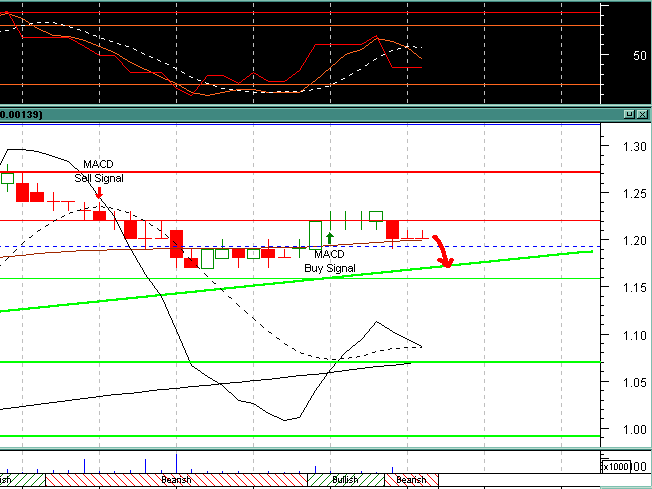652x489 pixels.
Task: Click the 1.20 price axis label
Action: 635,241
